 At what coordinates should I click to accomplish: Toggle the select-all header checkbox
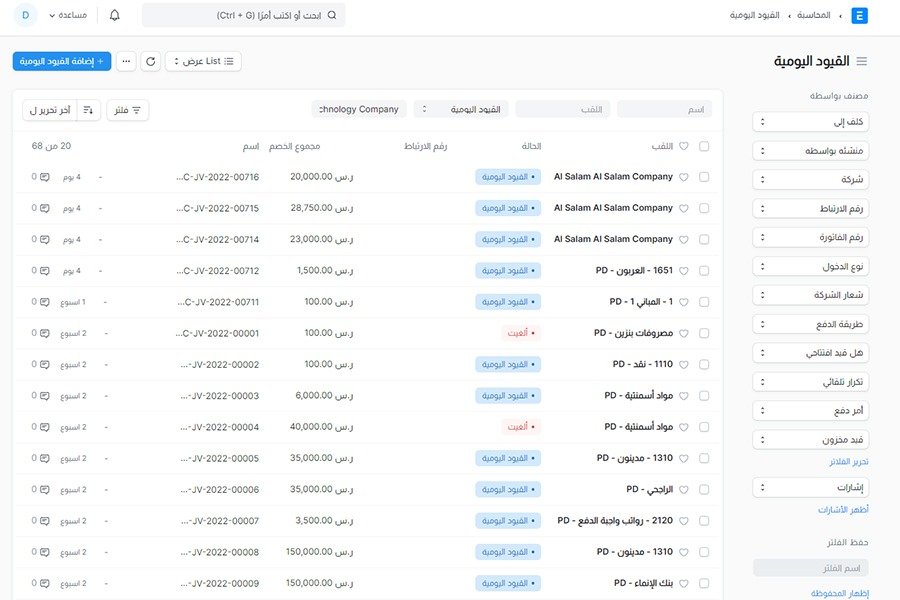(x=704, y=146)
